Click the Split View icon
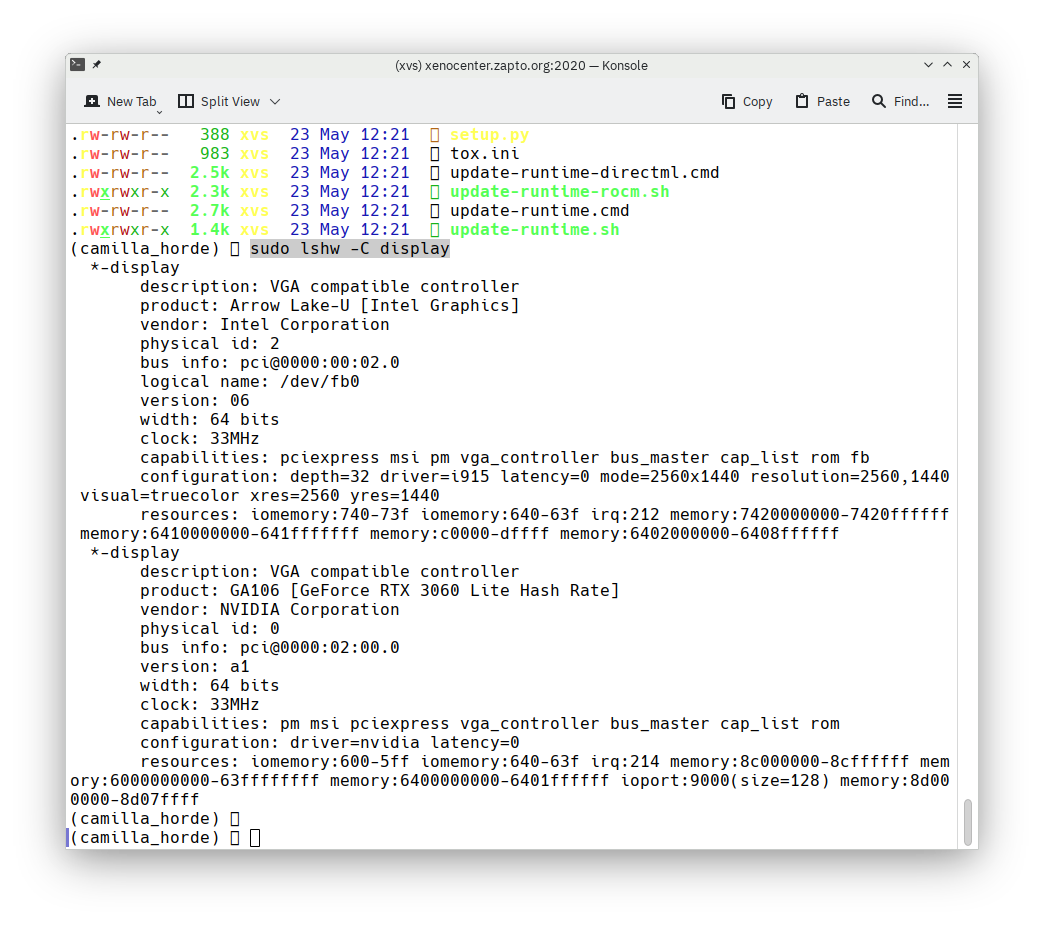 [x=186, y=101]
